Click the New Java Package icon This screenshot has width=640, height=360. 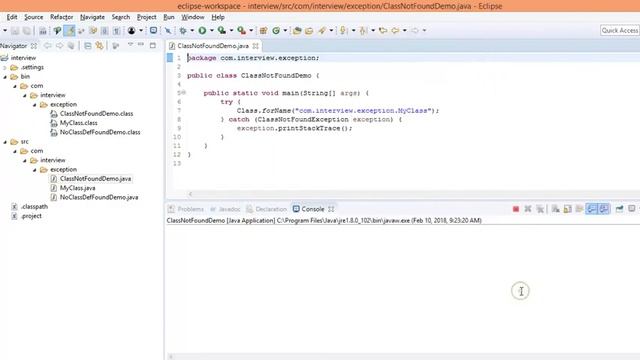point(264,31)
